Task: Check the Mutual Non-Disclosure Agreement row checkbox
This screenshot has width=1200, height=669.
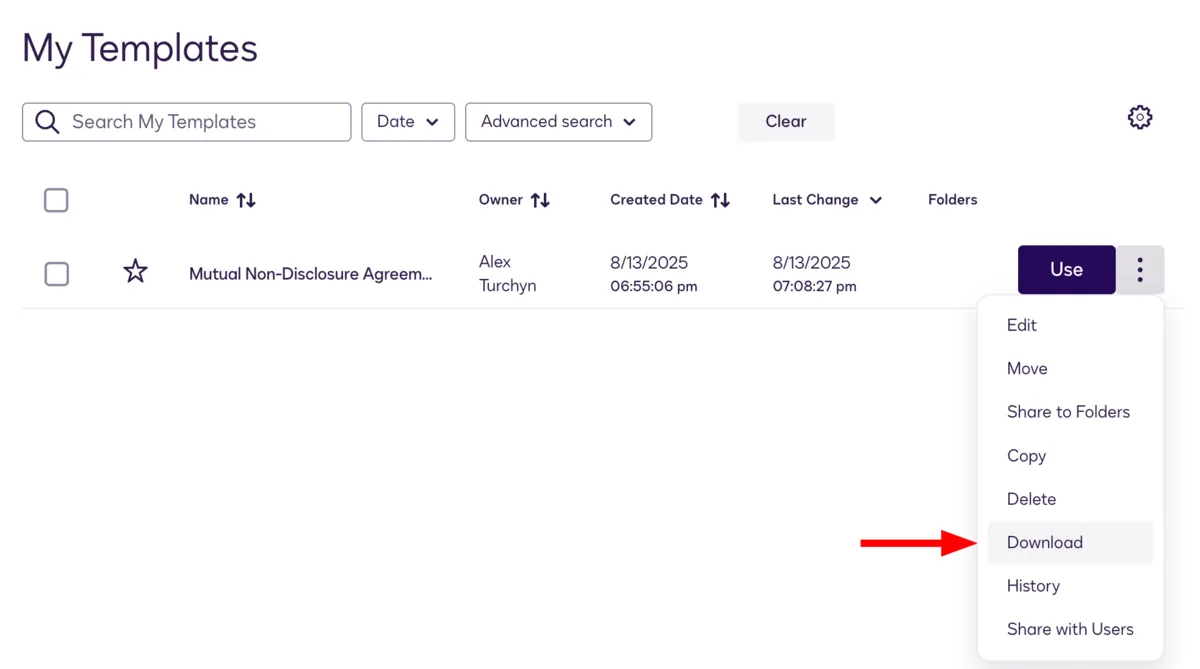Action: [x=56, y=274]
